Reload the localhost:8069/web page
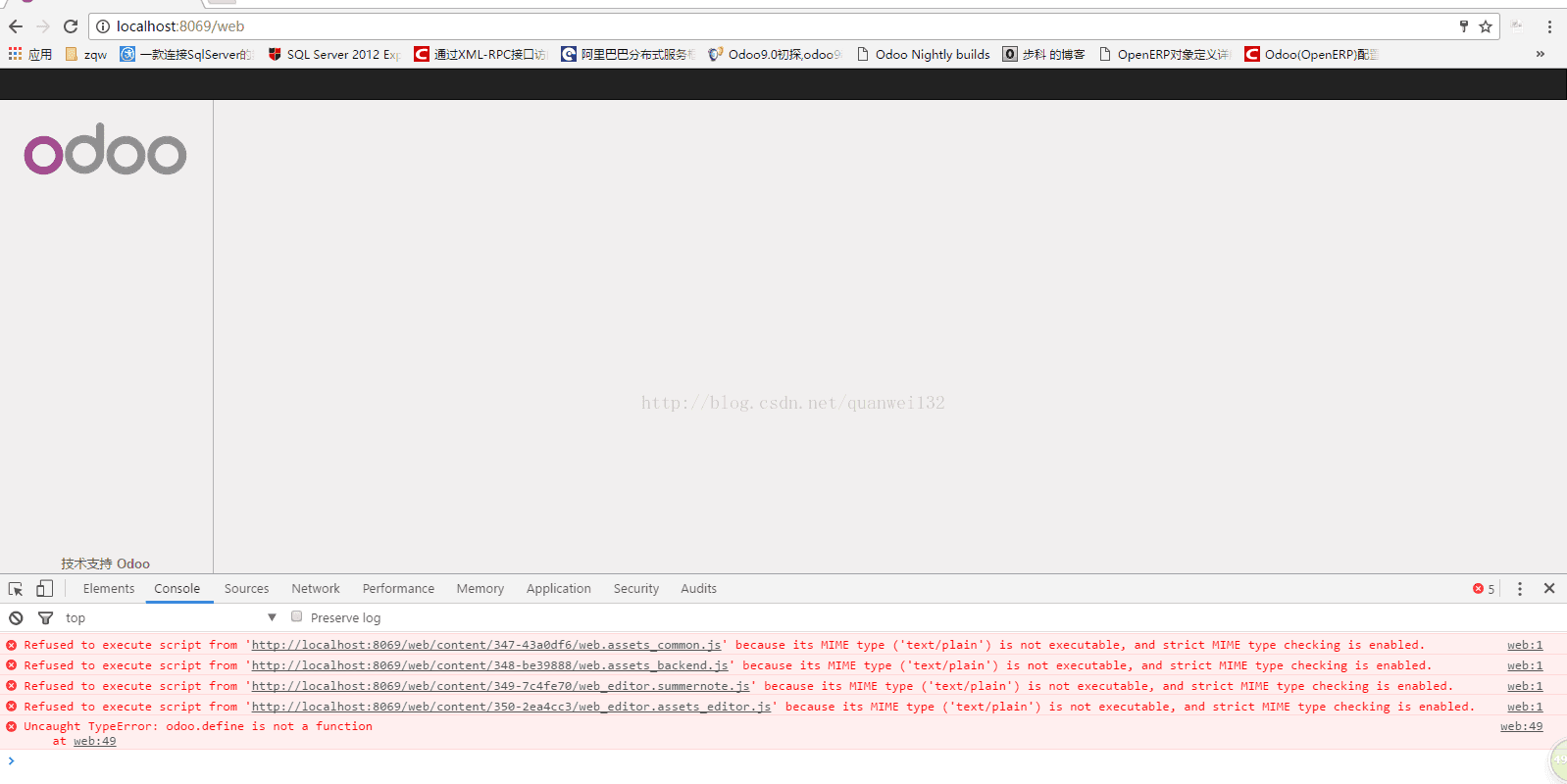Image resolution: width=1567 pixels, height=784 pixels. [71, 26]
